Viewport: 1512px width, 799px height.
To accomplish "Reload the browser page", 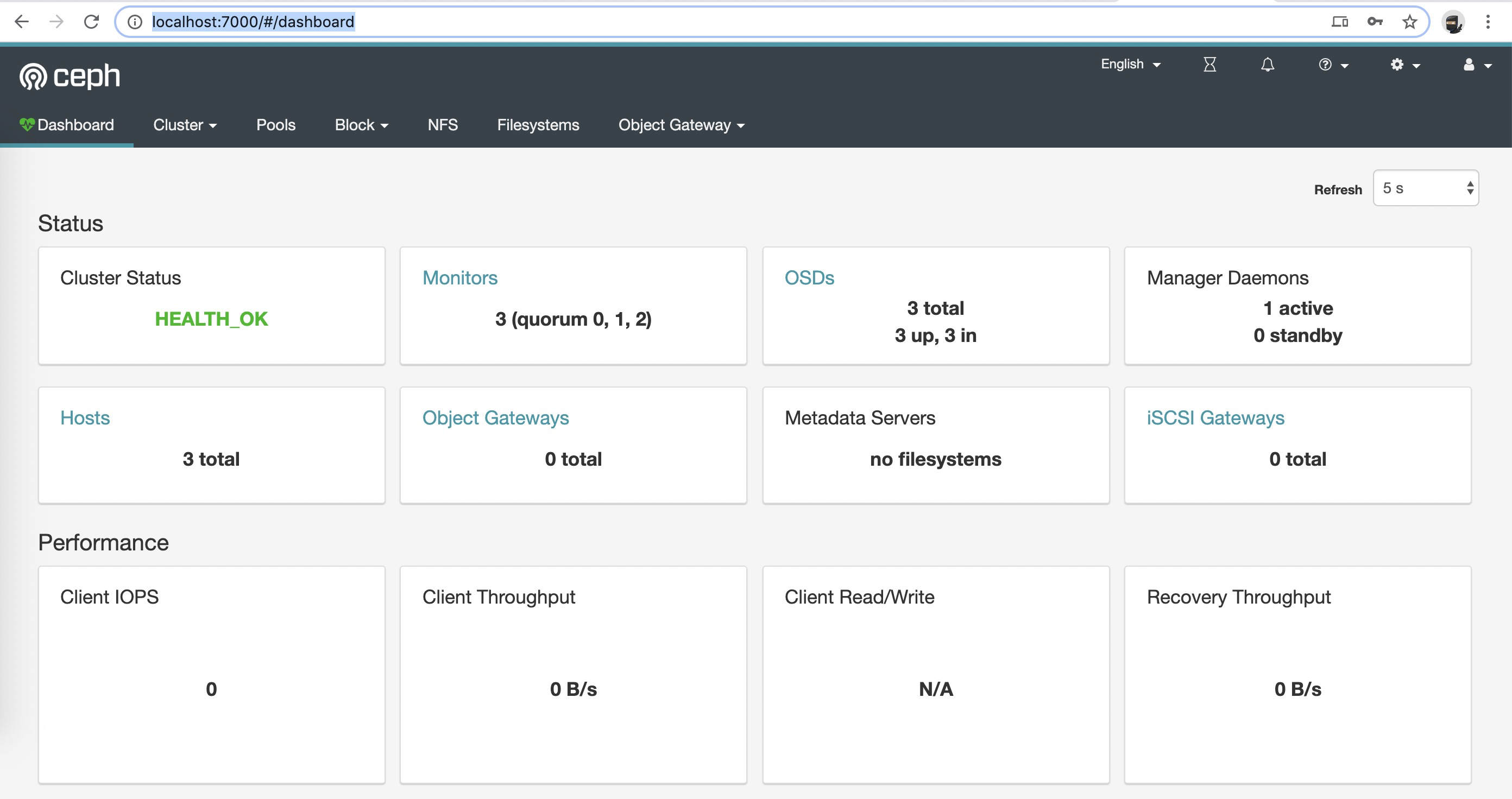I will point(91,22).
